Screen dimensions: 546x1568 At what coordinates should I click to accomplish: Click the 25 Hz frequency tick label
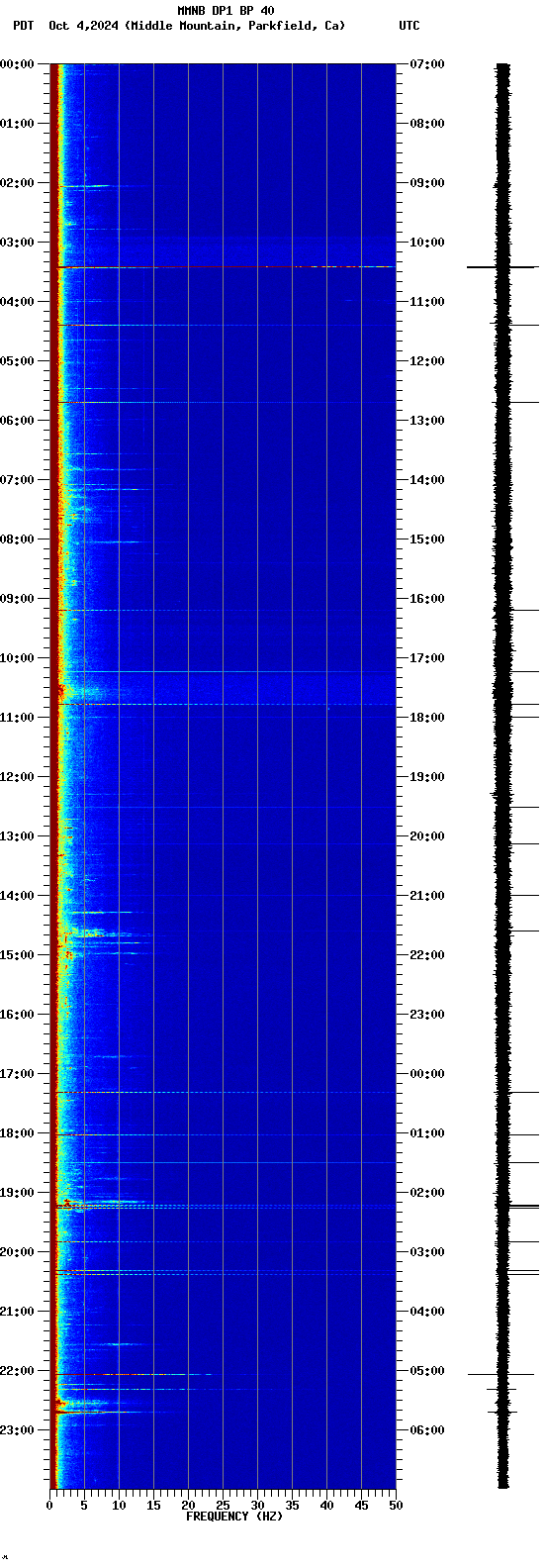[223, 1506]
